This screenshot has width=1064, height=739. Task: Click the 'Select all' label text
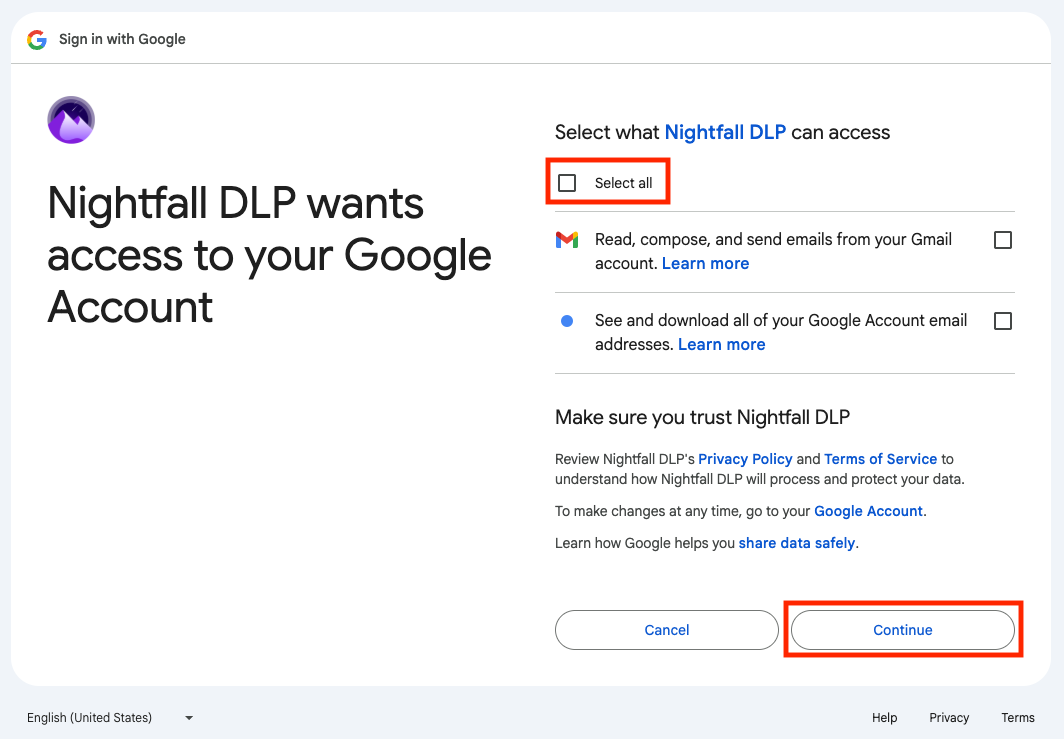623,183
